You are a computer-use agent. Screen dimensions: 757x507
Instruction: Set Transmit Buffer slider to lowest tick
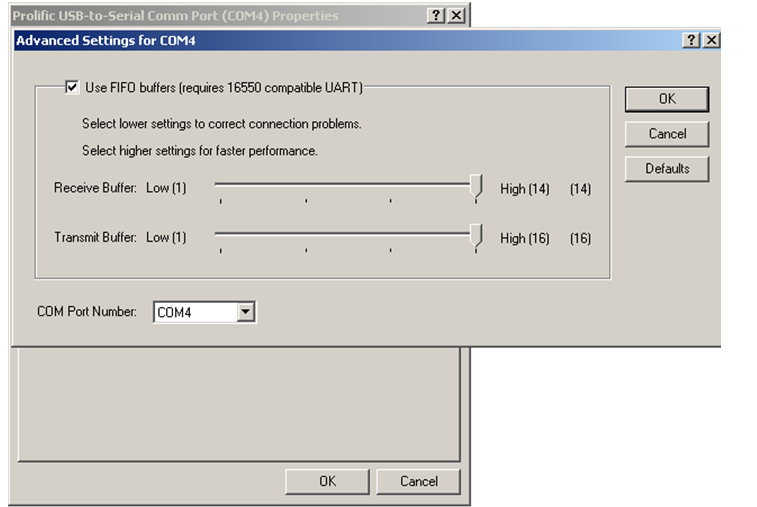pos(220,237)
